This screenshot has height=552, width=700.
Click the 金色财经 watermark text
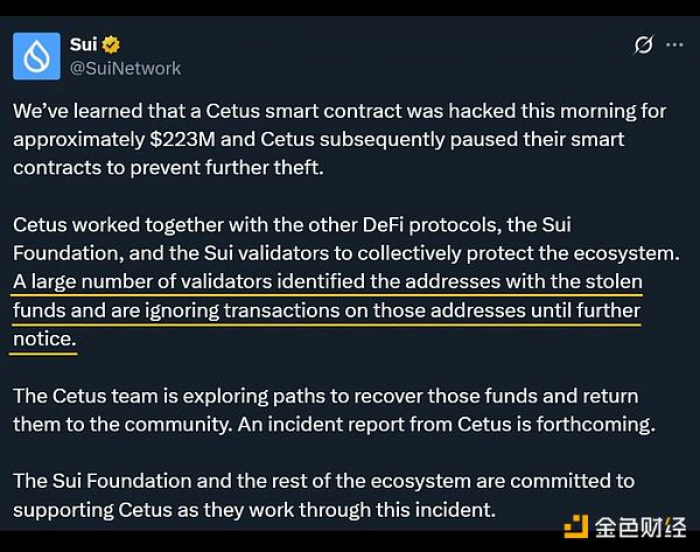tap(641, 527)
